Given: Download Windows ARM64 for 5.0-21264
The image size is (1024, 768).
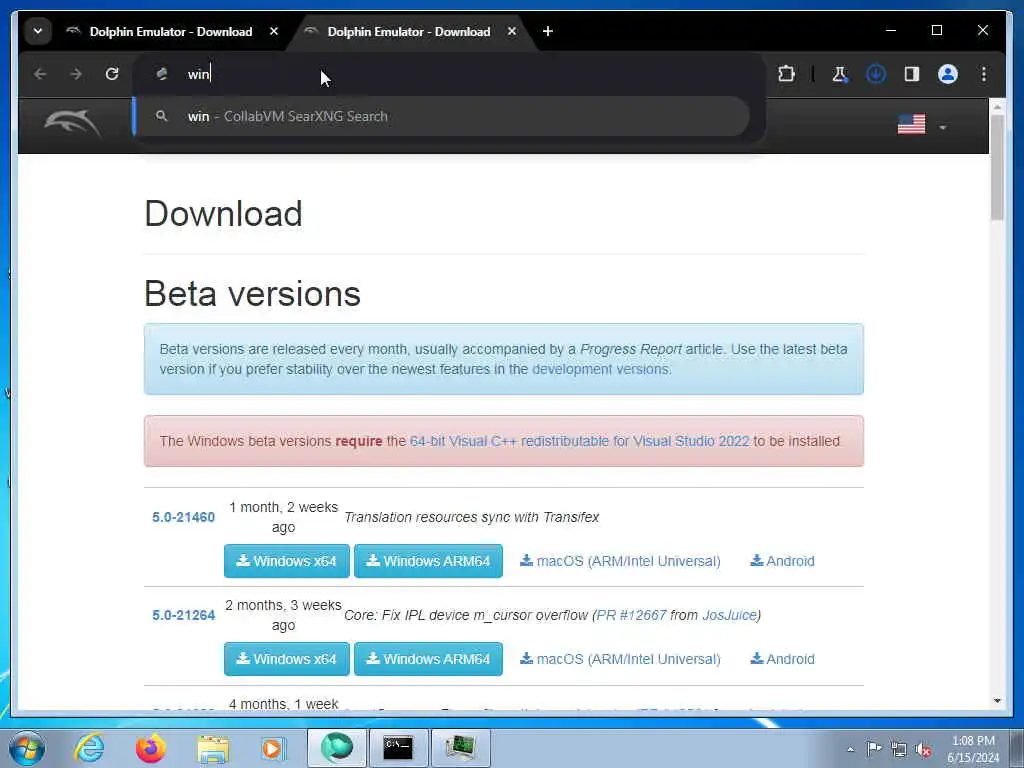Looking at the screenshot, I should tap(428, 659).
